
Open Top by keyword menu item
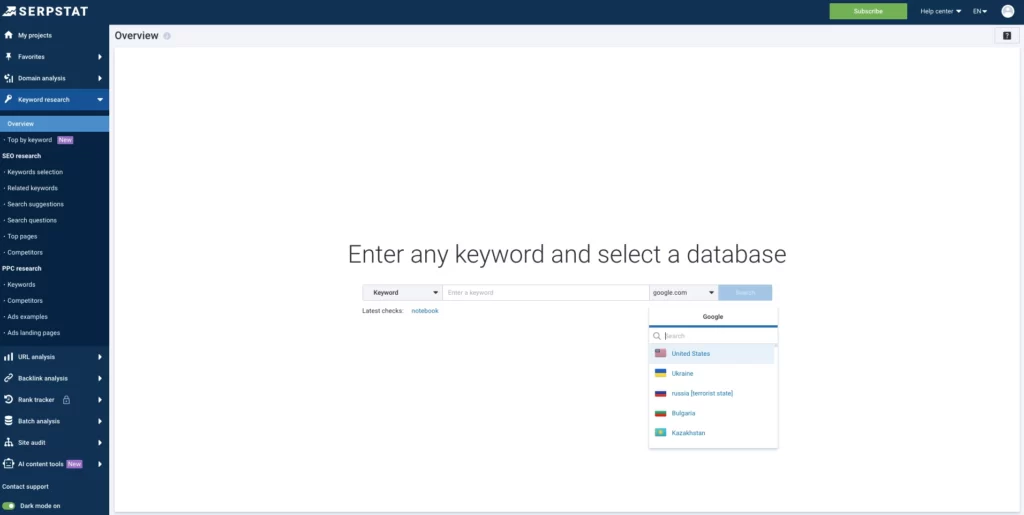pos(29,140)
